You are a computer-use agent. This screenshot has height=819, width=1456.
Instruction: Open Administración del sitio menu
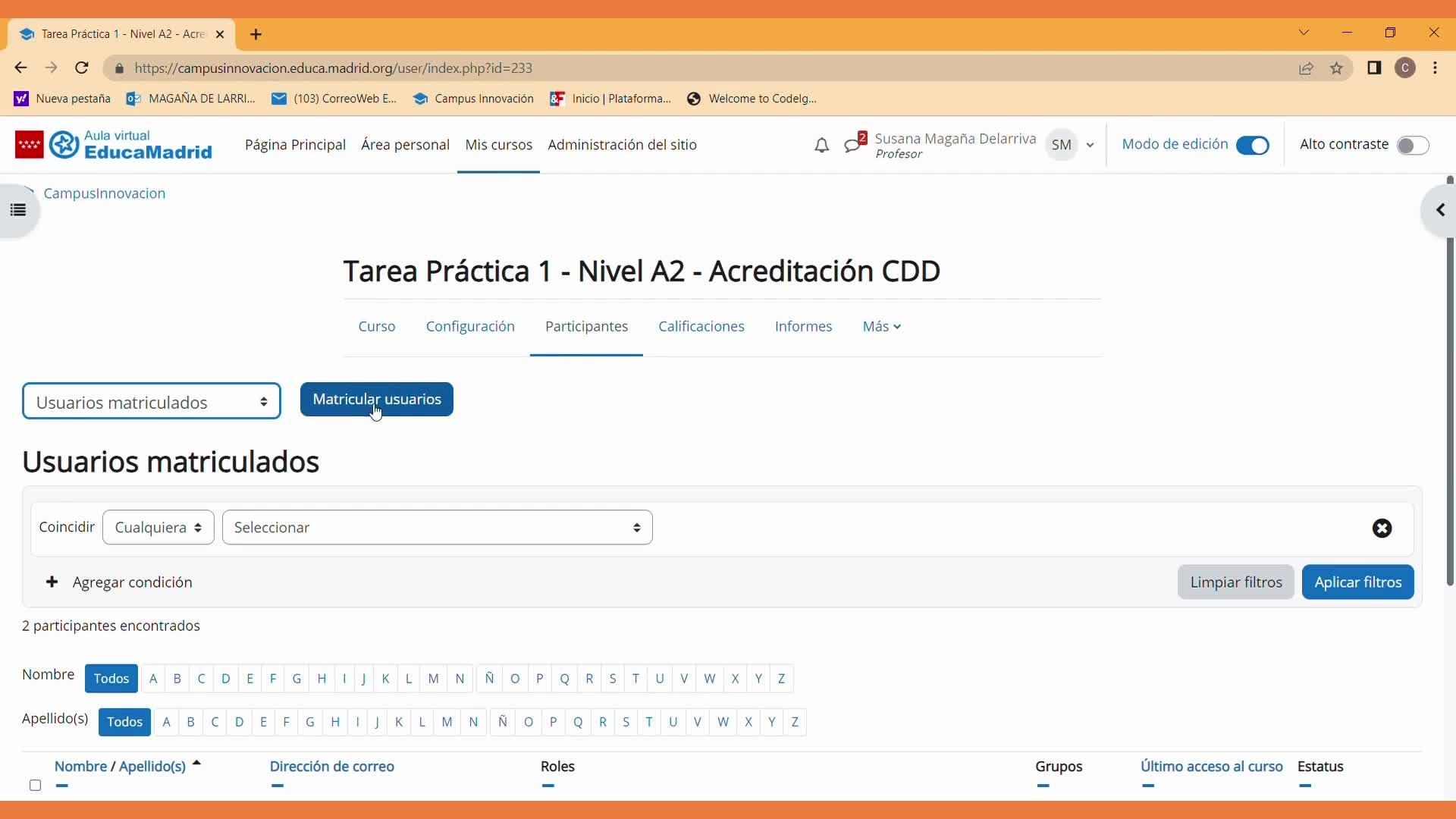click(622, 145)
